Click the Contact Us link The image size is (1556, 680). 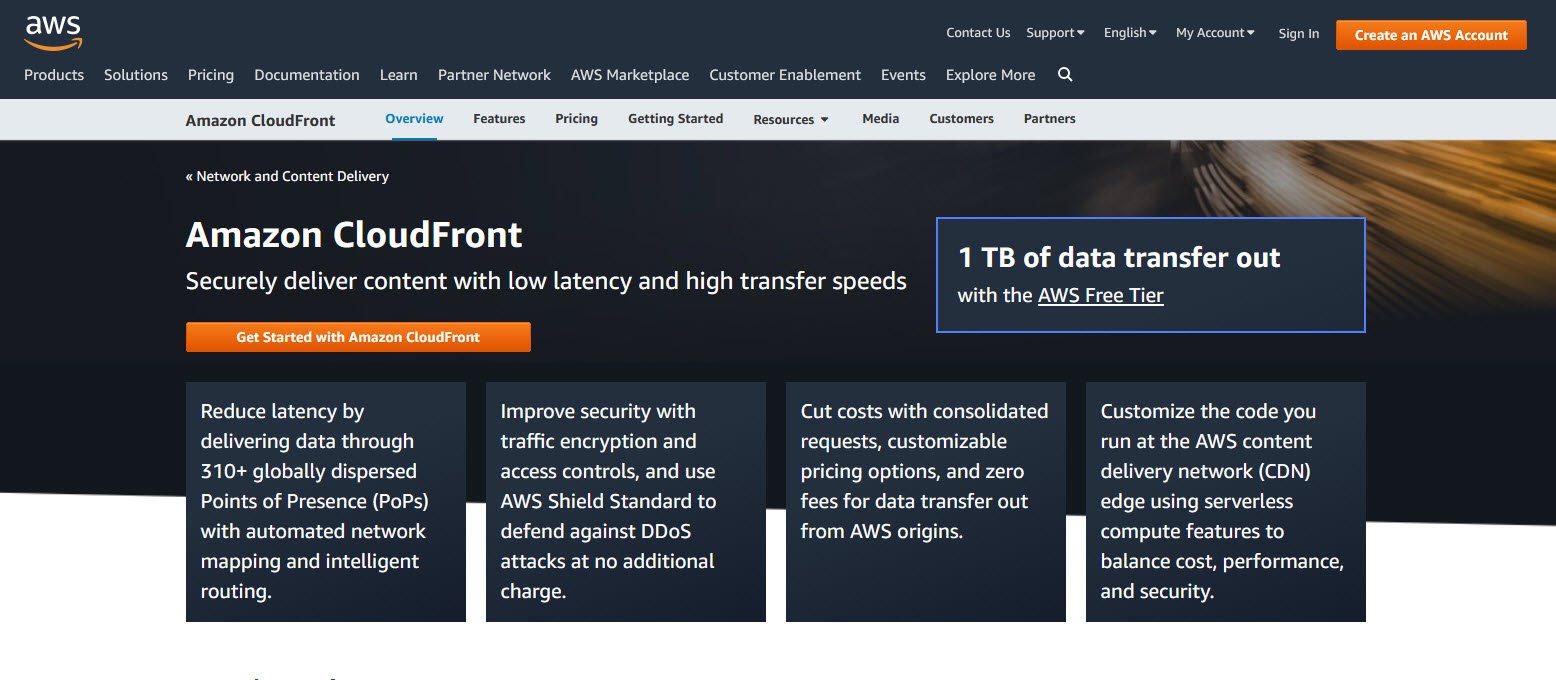978,33
